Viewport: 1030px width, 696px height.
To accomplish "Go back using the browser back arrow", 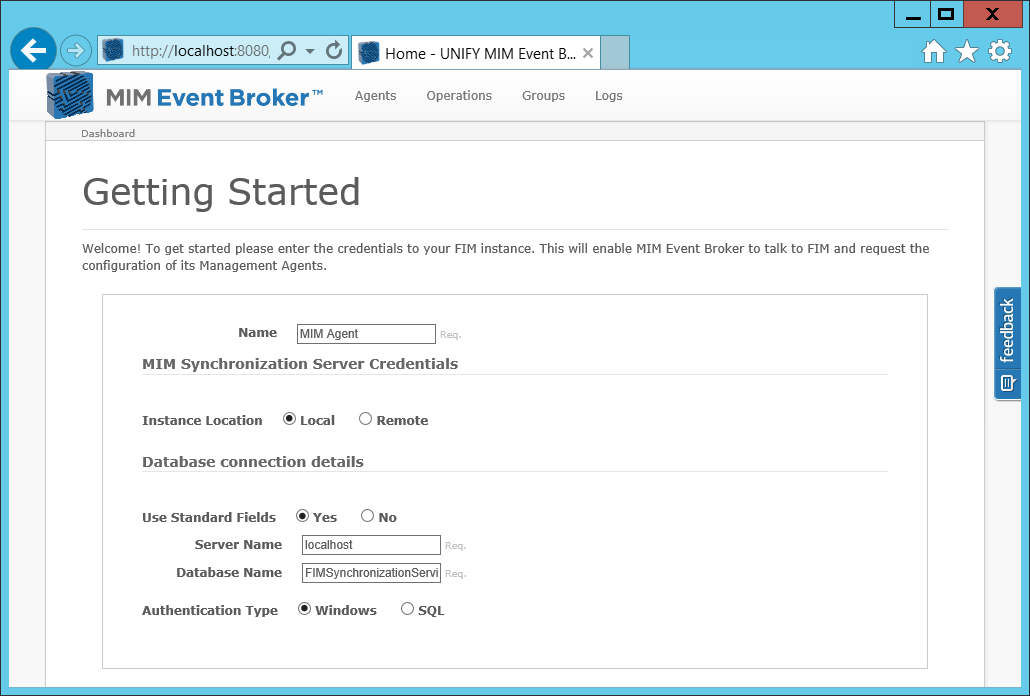I will pyautogui.click(x=32, y=50).
